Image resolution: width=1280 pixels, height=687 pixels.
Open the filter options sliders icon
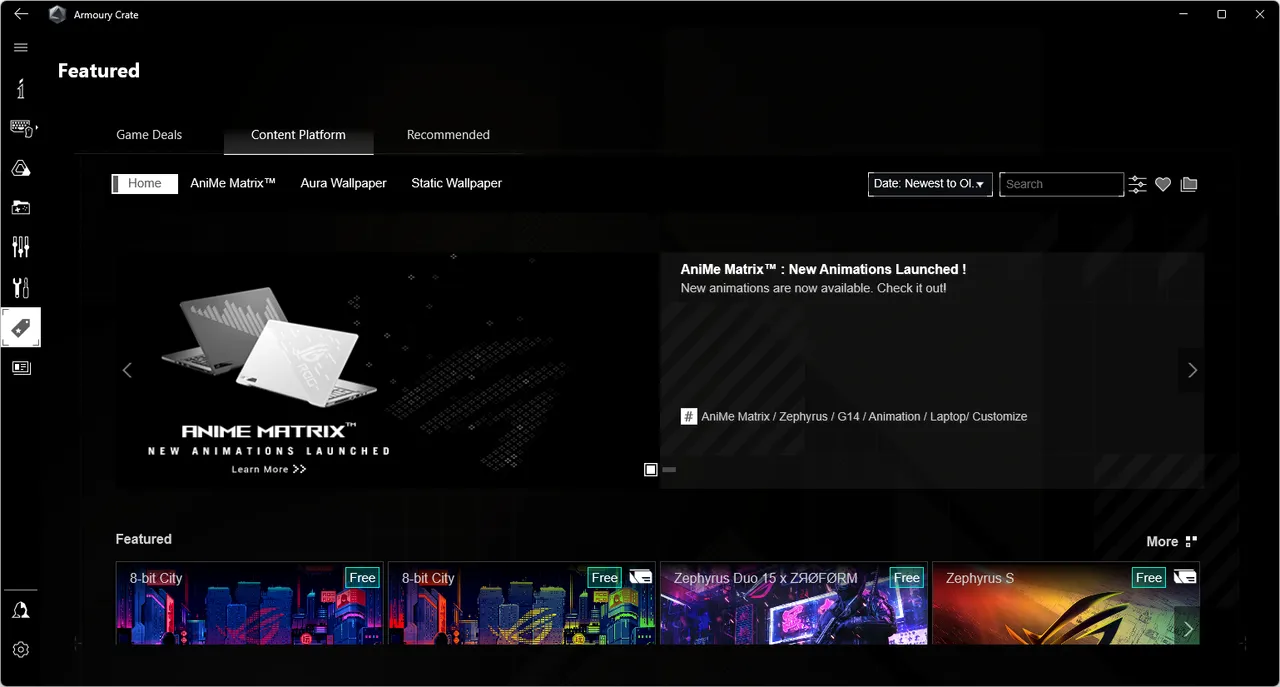click(x=1137, y=184)
